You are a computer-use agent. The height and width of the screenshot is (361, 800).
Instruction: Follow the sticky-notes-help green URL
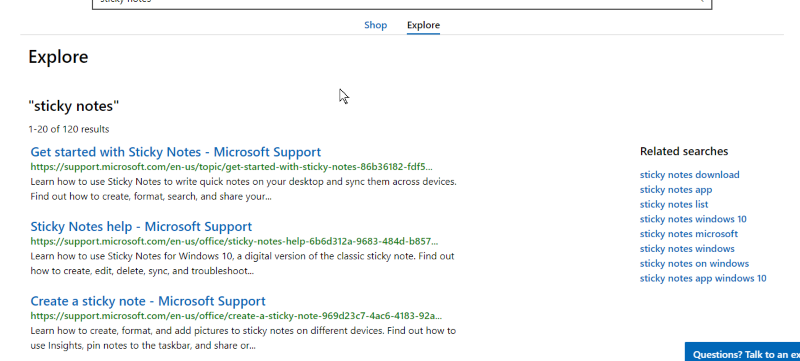tap(234, 241)
